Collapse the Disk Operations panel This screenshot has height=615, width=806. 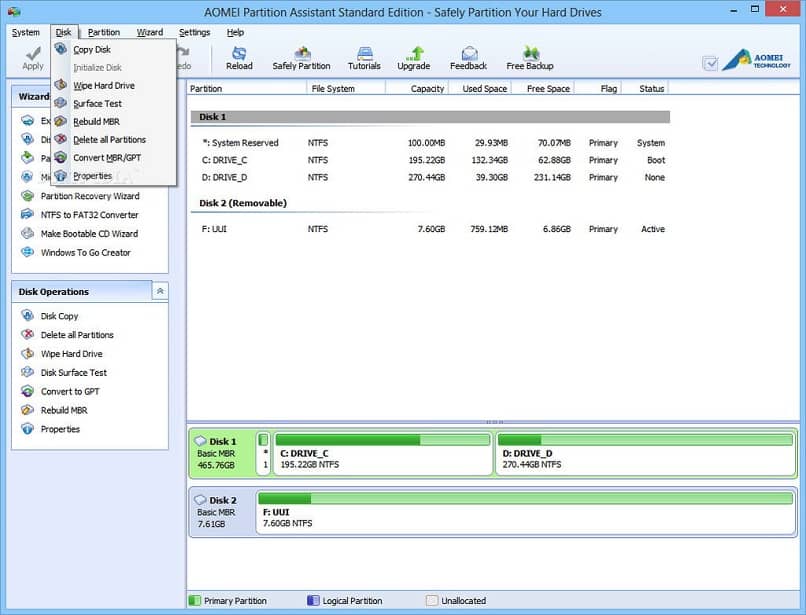pyautogui.click(x=160, y=291)
